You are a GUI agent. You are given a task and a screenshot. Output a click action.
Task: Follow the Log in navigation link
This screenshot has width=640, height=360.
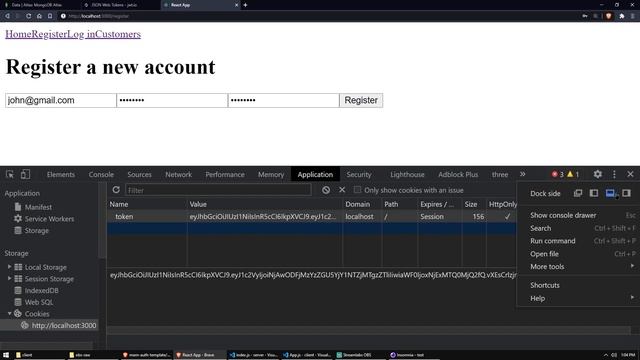81,34
